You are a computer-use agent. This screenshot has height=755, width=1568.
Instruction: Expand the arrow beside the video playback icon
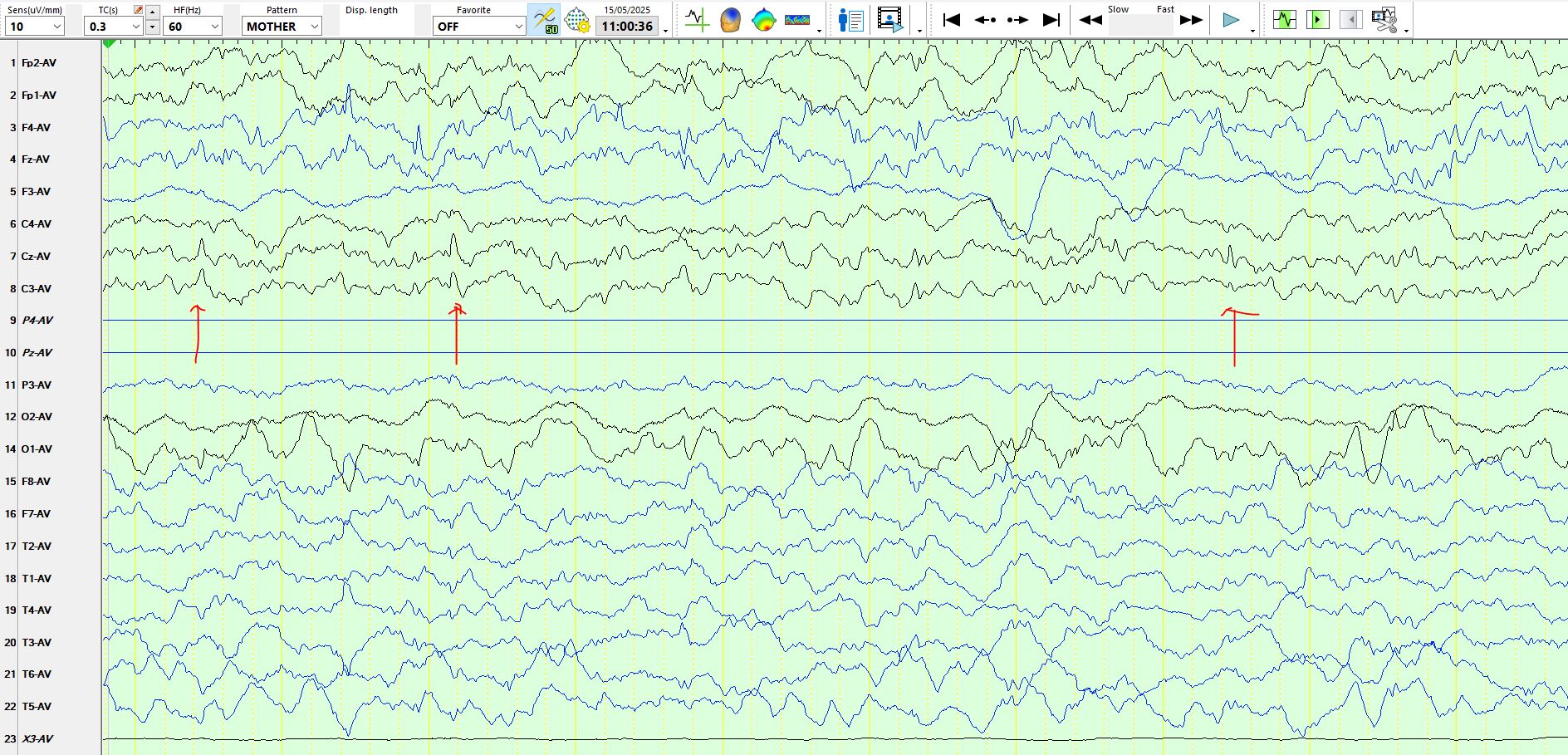[x=919, y=31]
